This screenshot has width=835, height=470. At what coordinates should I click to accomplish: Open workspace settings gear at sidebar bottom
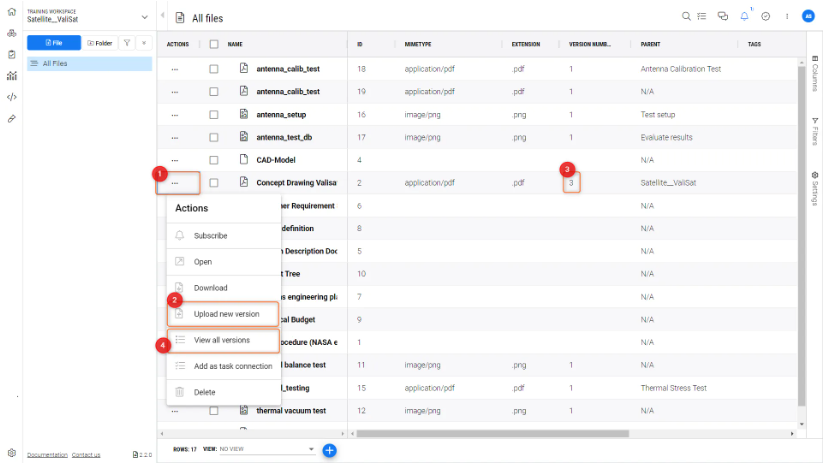coord(11,453)
